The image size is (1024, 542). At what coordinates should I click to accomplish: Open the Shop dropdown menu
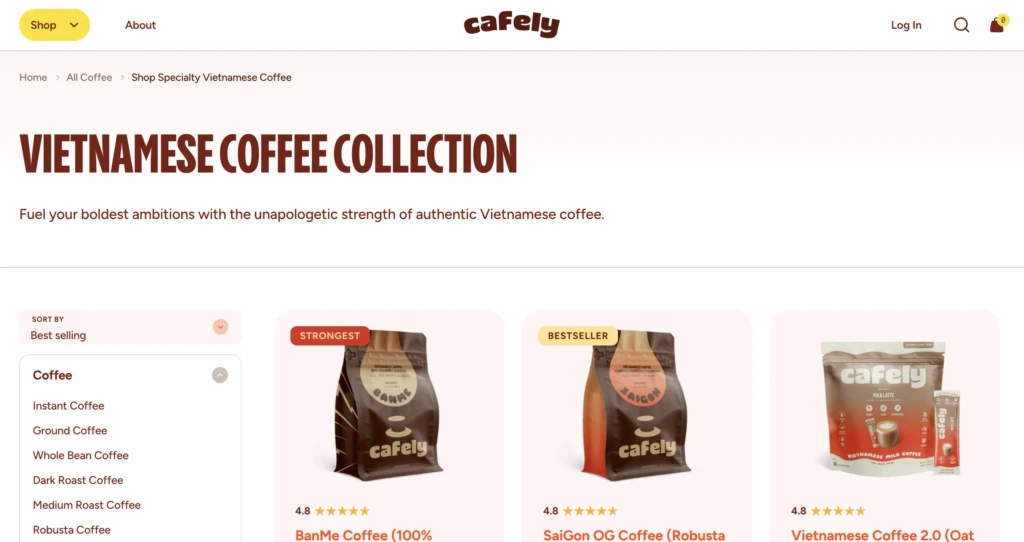pos(54,25)
